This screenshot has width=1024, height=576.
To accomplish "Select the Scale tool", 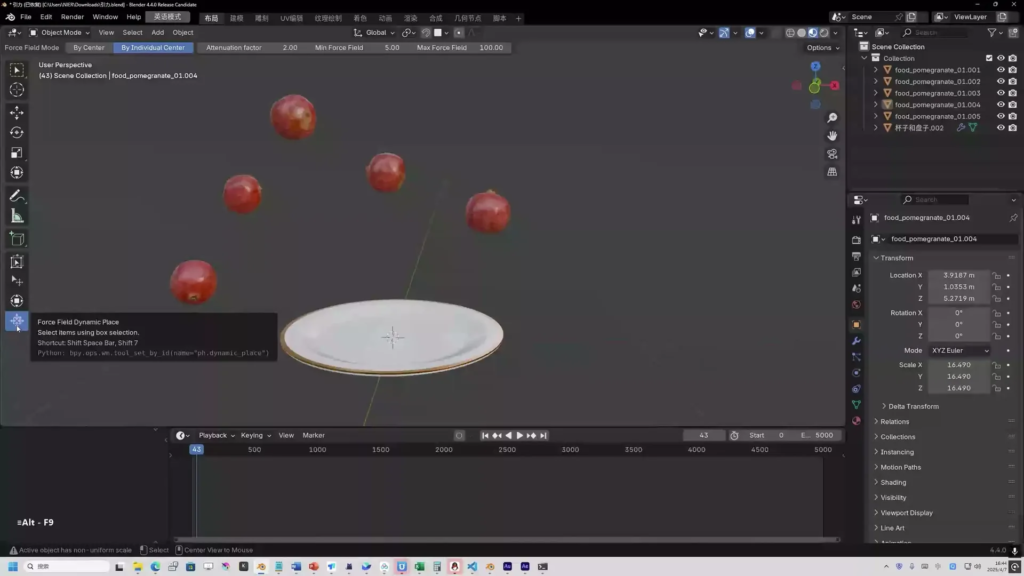I will (x=17, y=153).
